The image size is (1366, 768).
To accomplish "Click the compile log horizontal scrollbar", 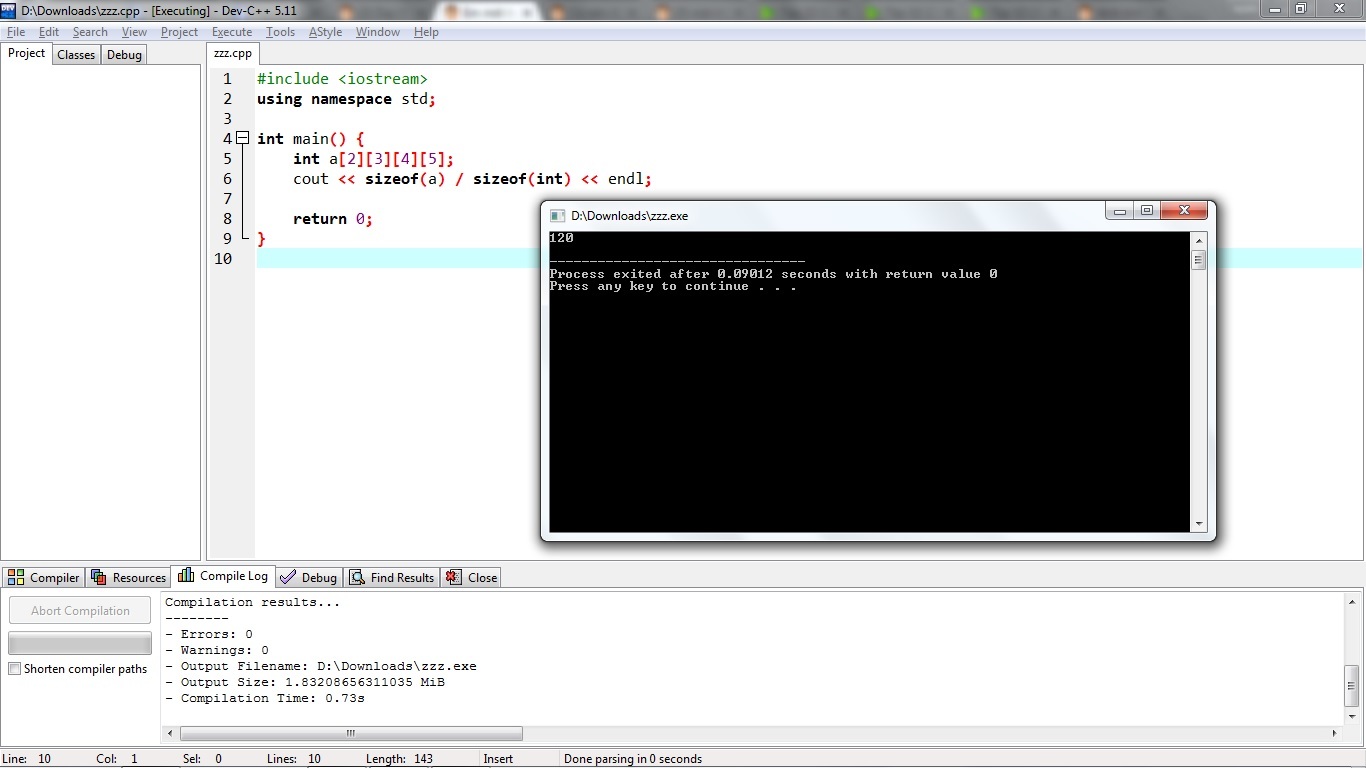I will pyautogui.click(x=350, y=733).
